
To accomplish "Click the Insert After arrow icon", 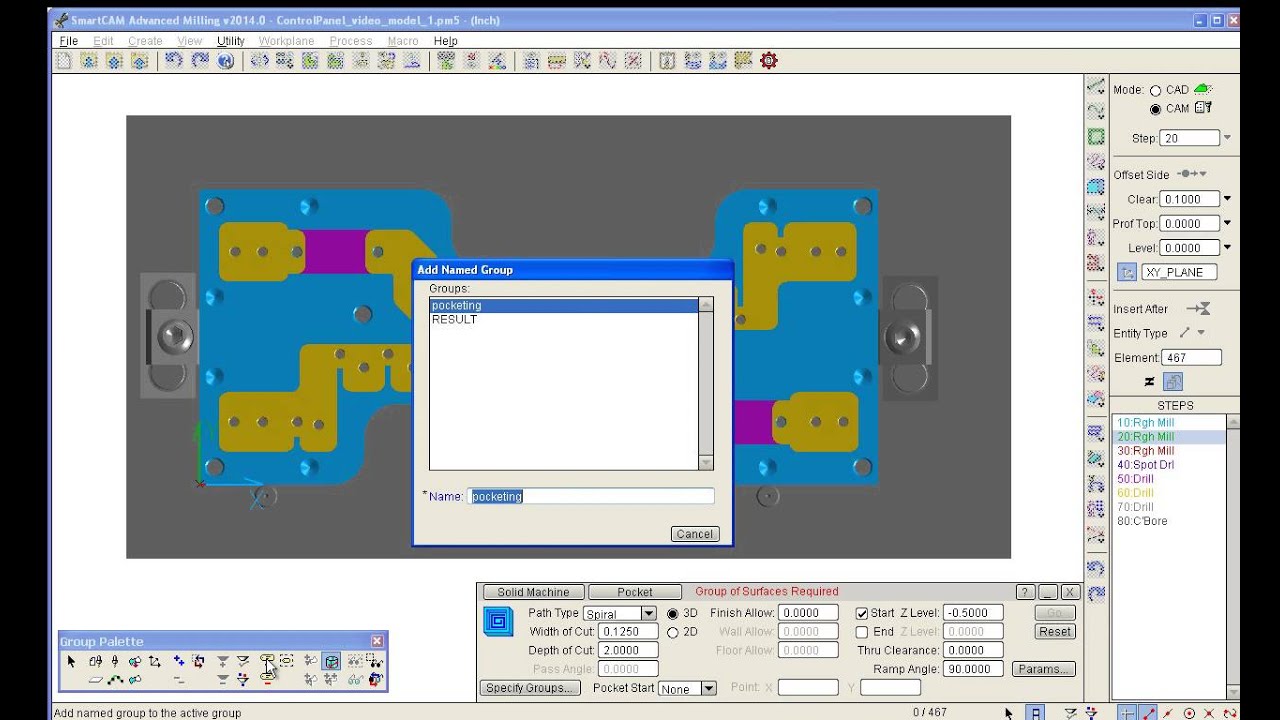I will (1198, 309).
